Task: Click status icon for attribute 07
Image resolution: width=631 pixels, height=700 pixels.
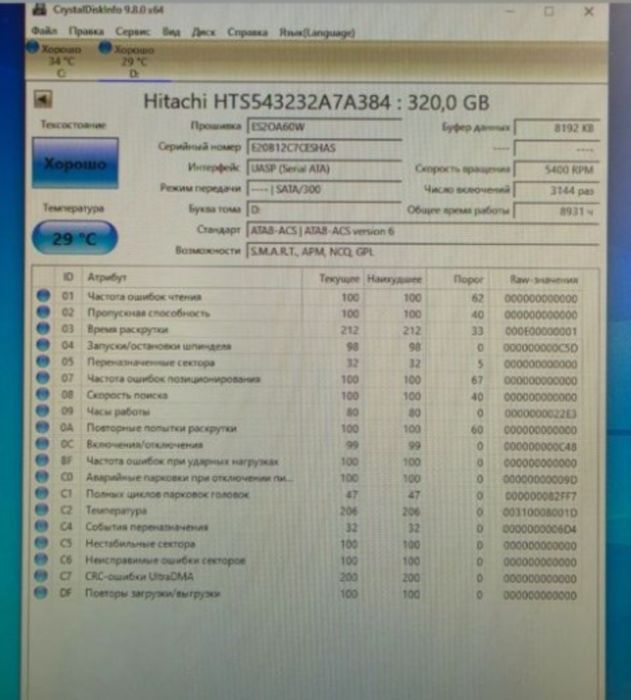Action: coord(43,378)
